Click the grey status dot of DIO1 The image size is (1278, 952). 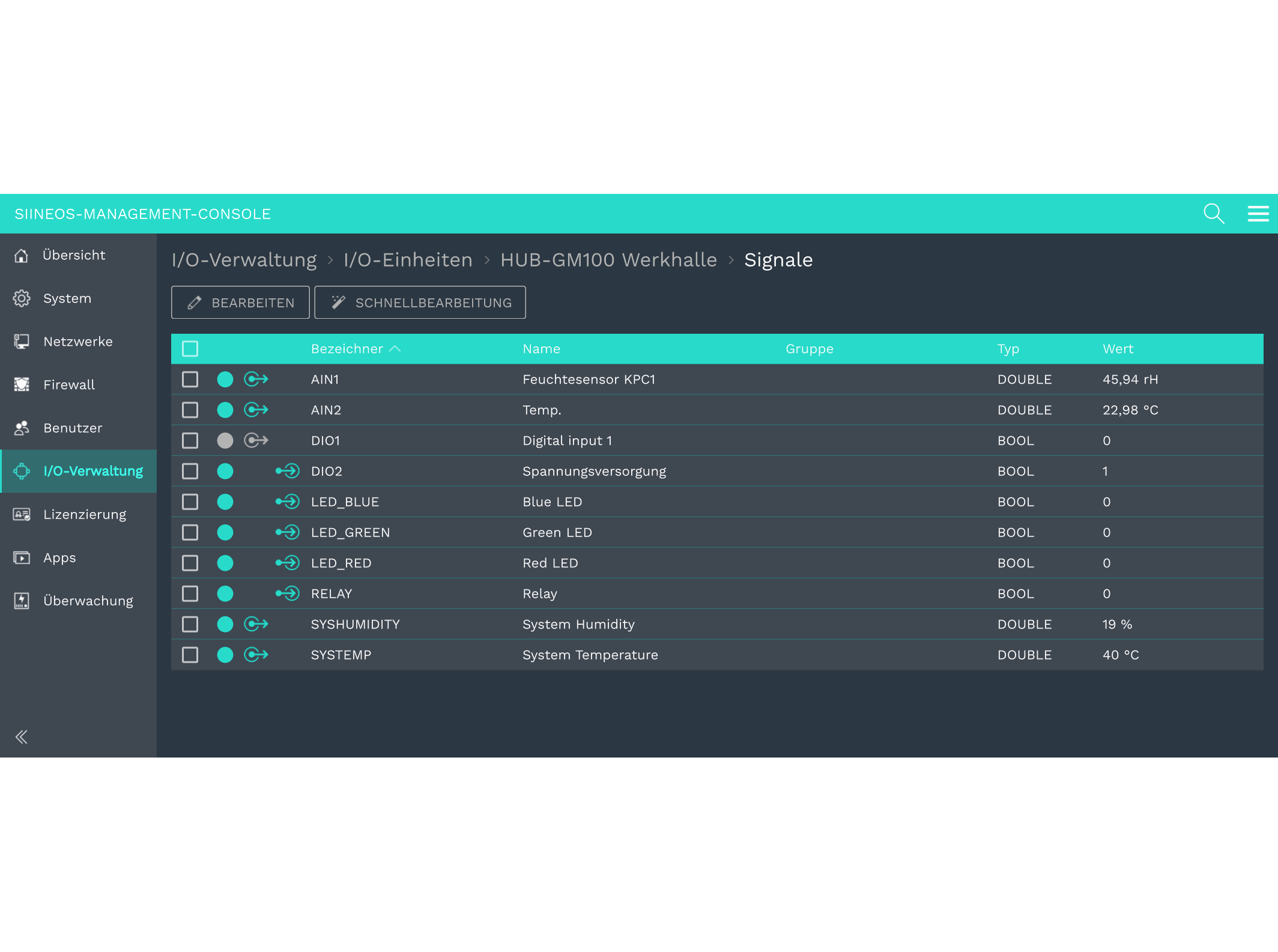pos(225,441)
